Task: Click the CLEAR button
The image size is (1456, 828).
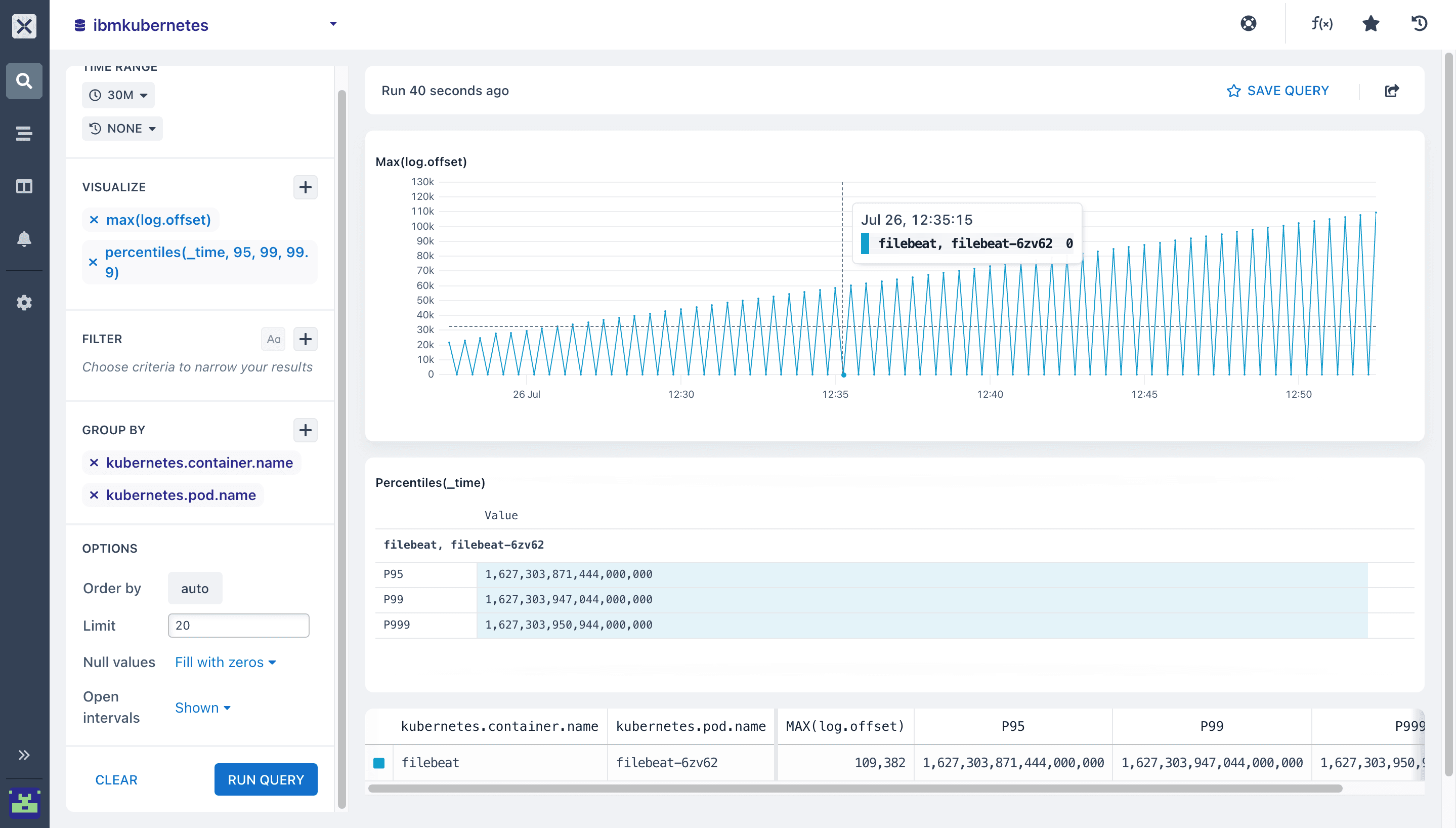Action: coord(116,779)
